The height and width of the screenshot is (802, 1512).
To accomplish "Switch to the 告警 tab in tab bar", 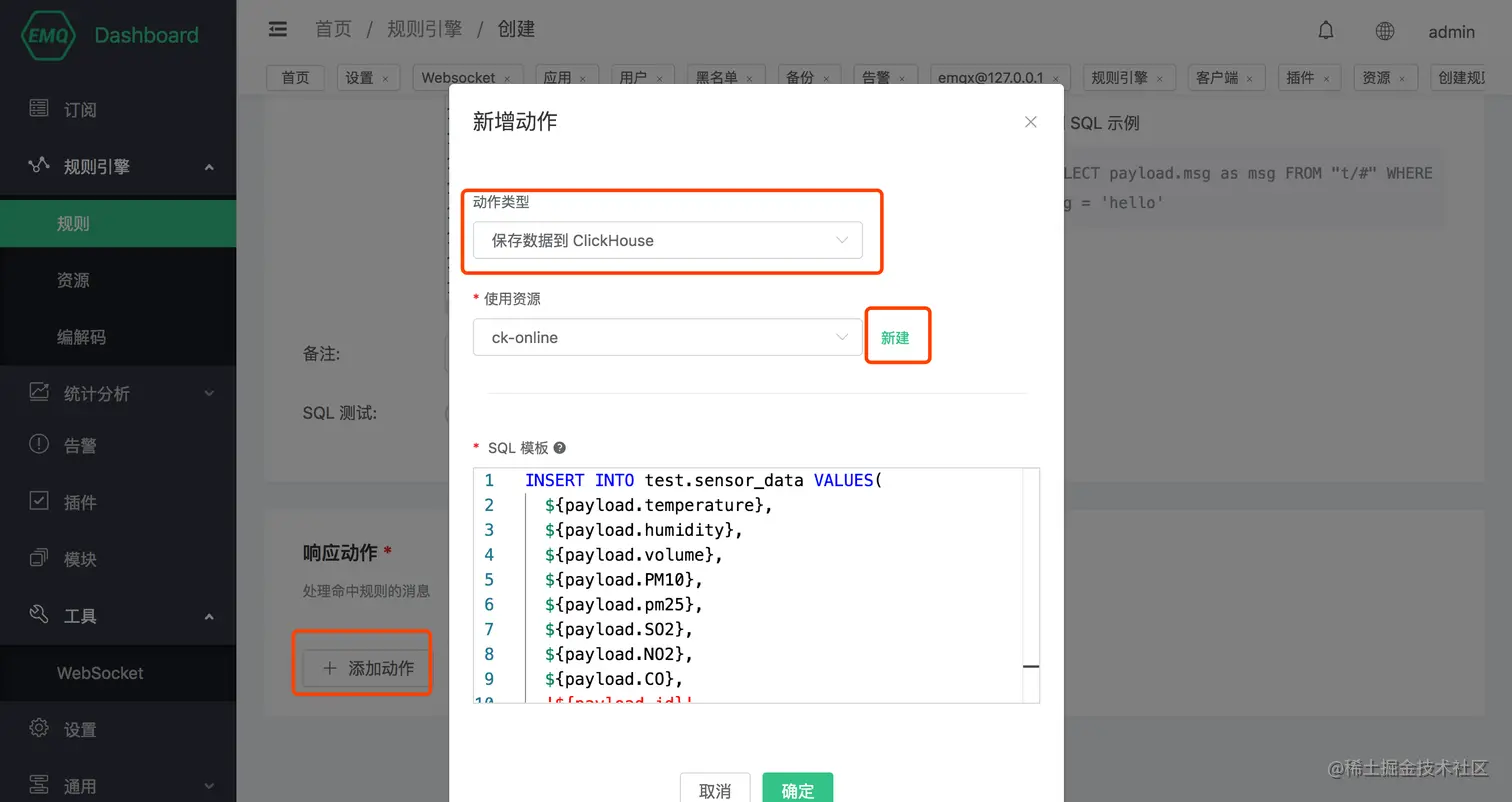I will tap(886, 77).
